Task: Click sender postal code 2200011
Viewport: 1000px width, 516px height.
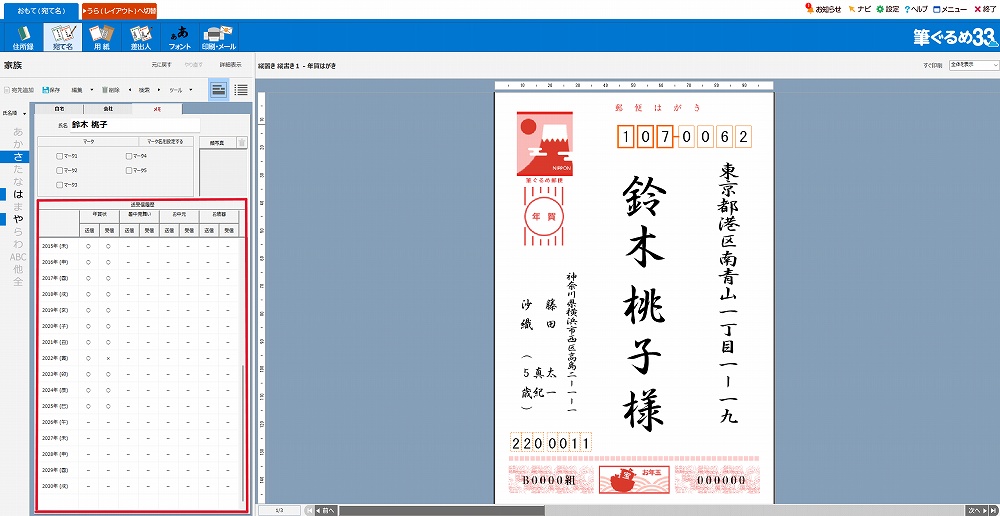Action: (551, 442)
